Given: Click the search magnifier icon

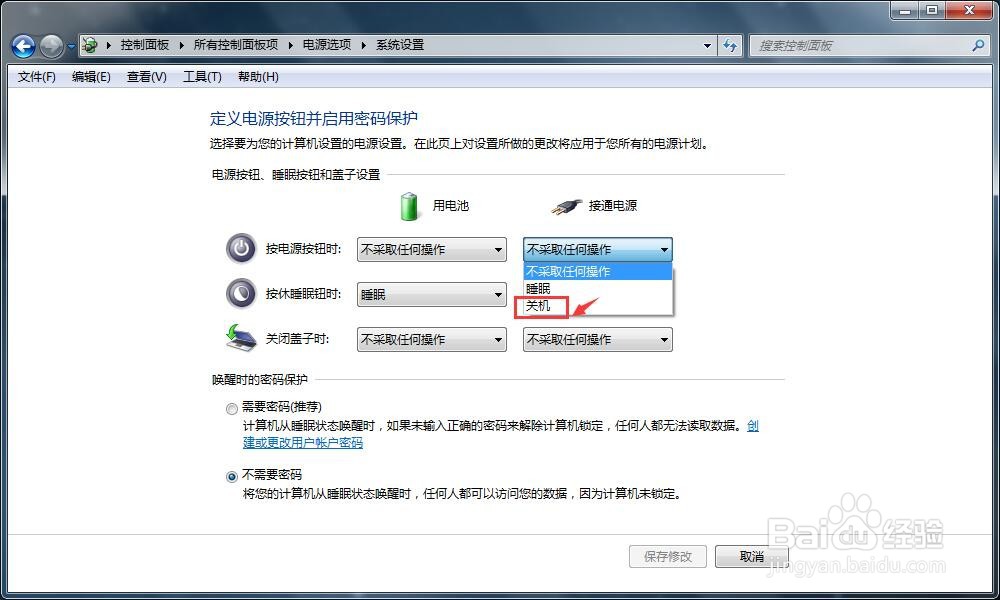Looking at the screenshot, I should [978, 45].
